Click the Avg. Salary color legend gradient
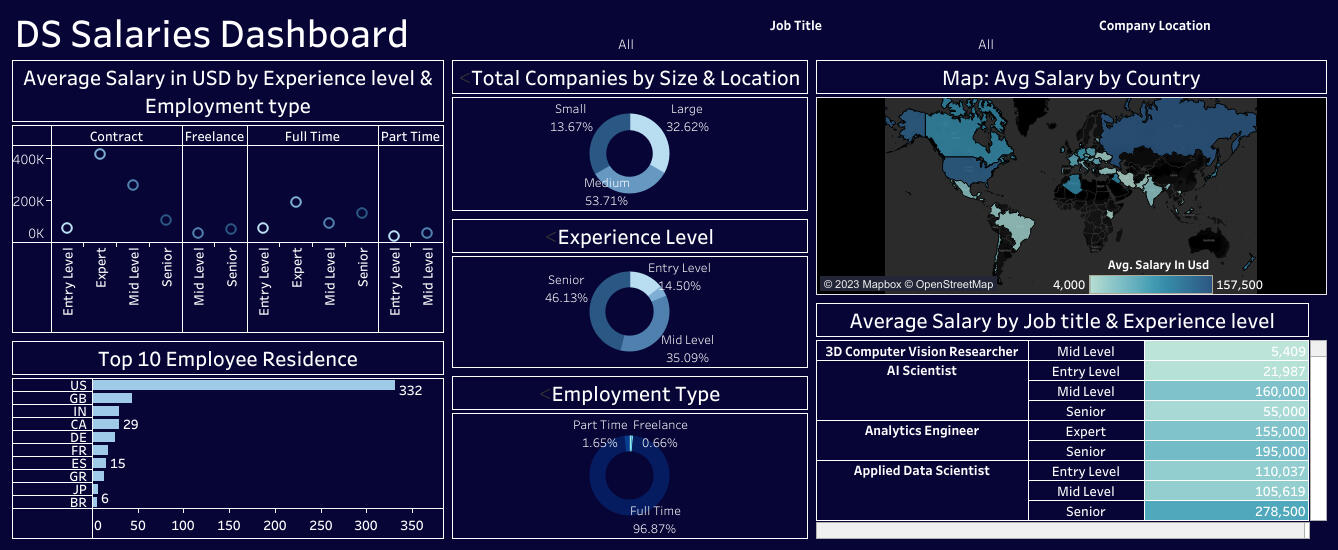Viewport: 1338px width, 550px height. (x=1150, y=285)
